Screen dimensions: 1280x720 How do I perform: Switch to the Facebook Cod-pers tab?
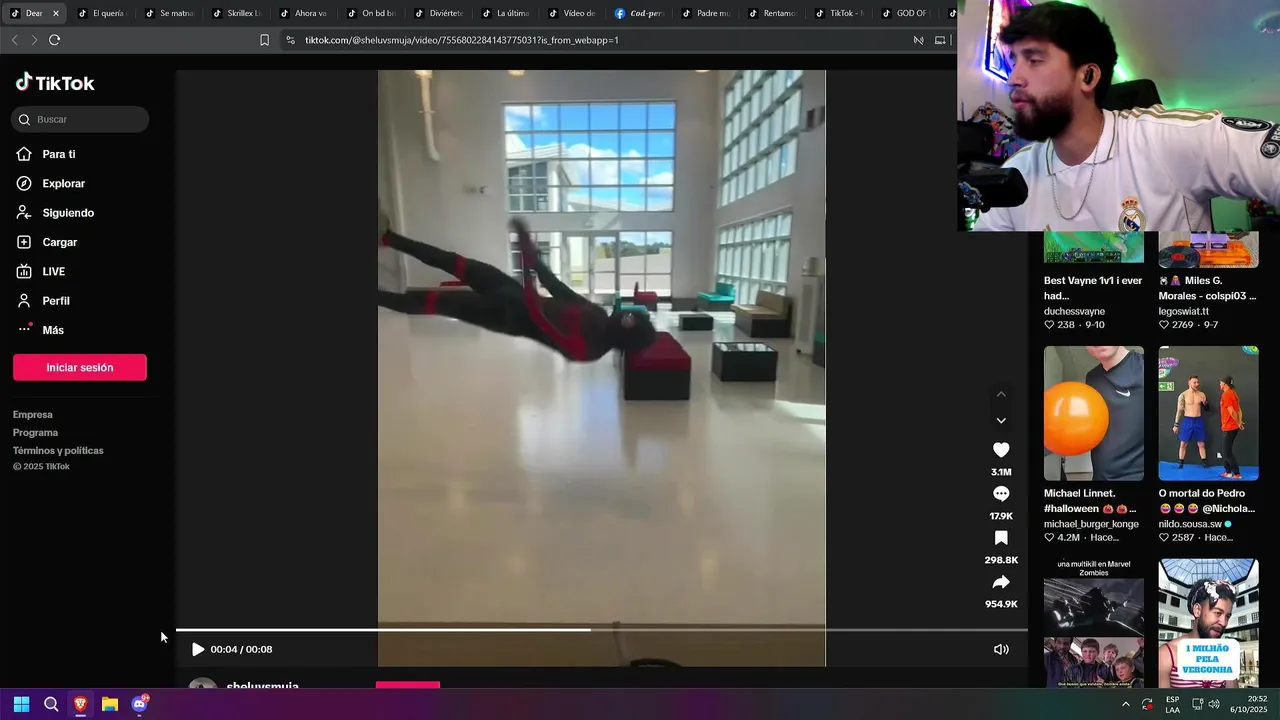pyautogui.click(x=639, y=13)
